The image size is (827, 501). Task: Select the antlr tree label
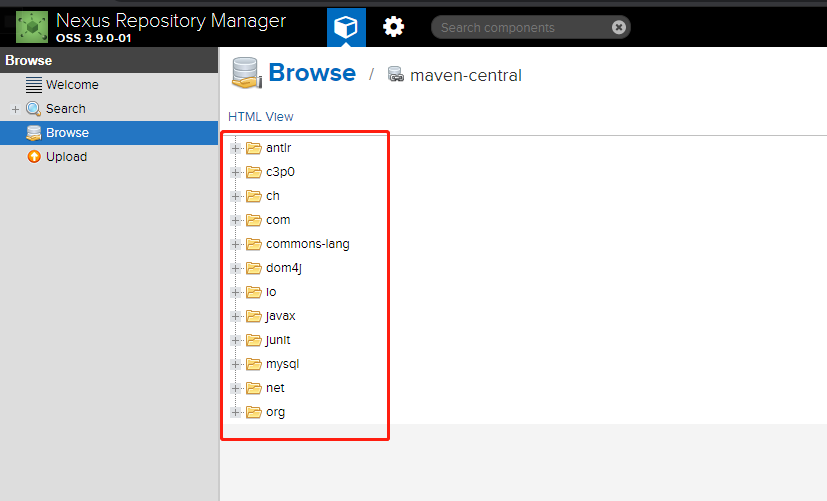278,148
